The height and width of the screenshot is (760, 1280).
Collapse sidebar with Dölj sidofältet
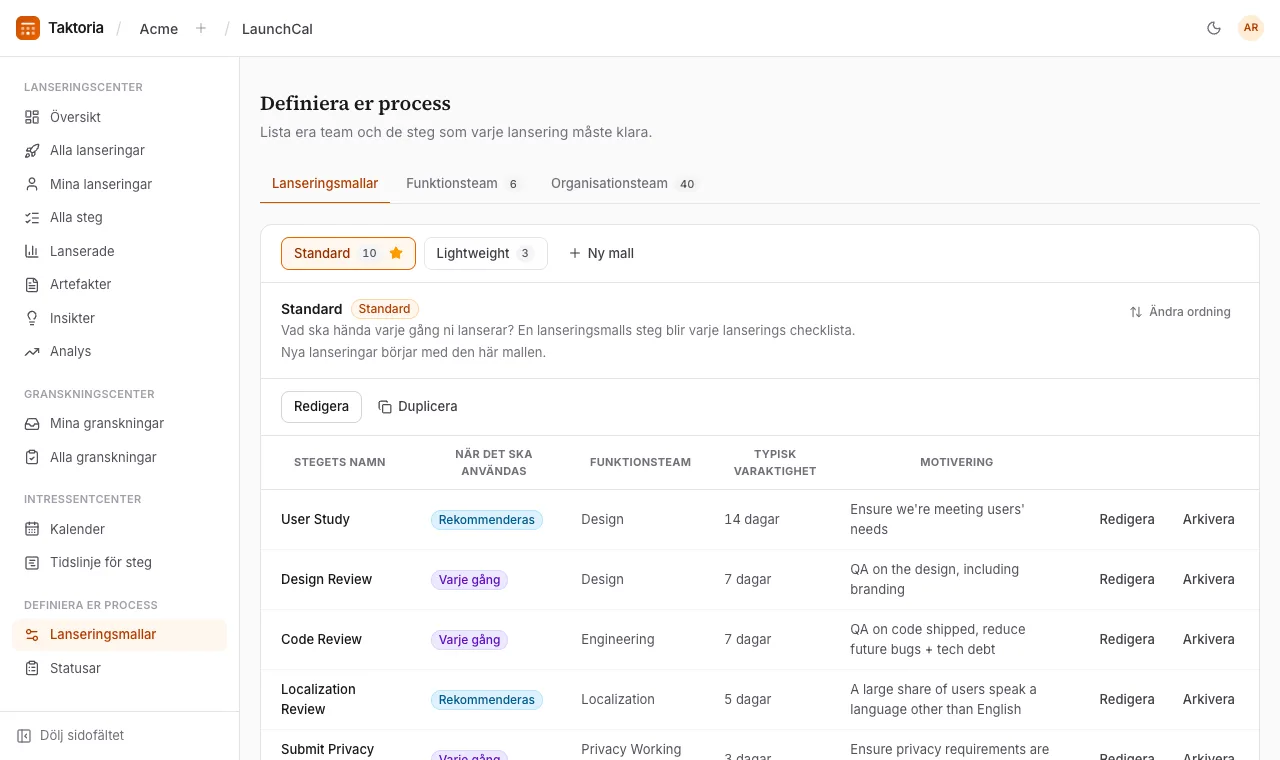pyautogui.click(x=70, y=735)
